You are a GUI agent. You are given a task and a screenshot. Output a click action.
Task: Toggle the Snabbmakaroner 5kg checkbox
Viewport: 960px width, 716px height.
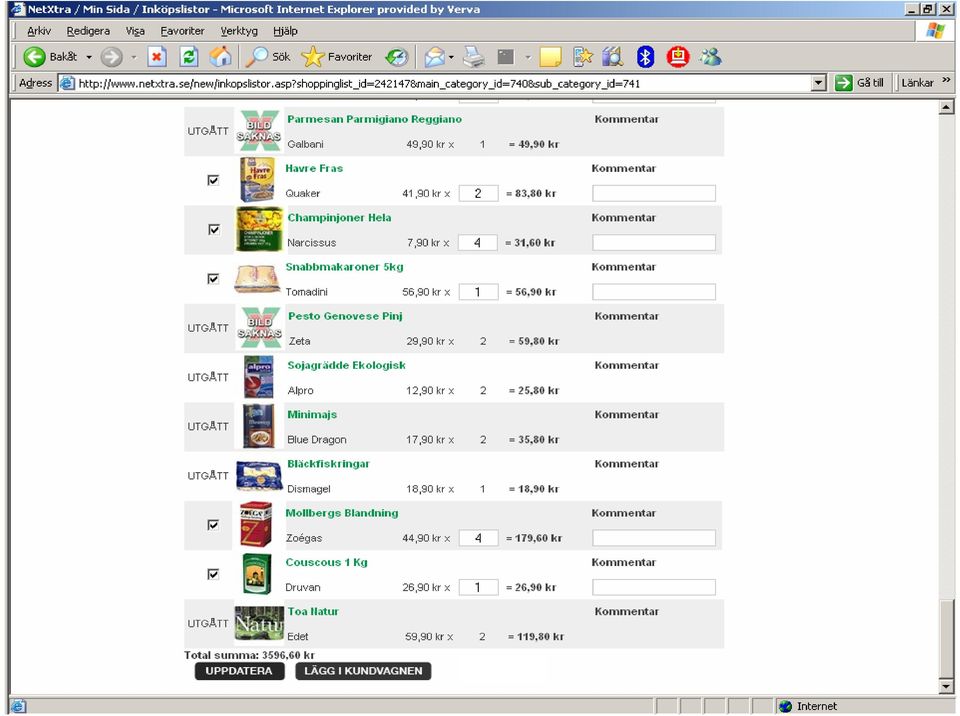click(x=213, y=279)
